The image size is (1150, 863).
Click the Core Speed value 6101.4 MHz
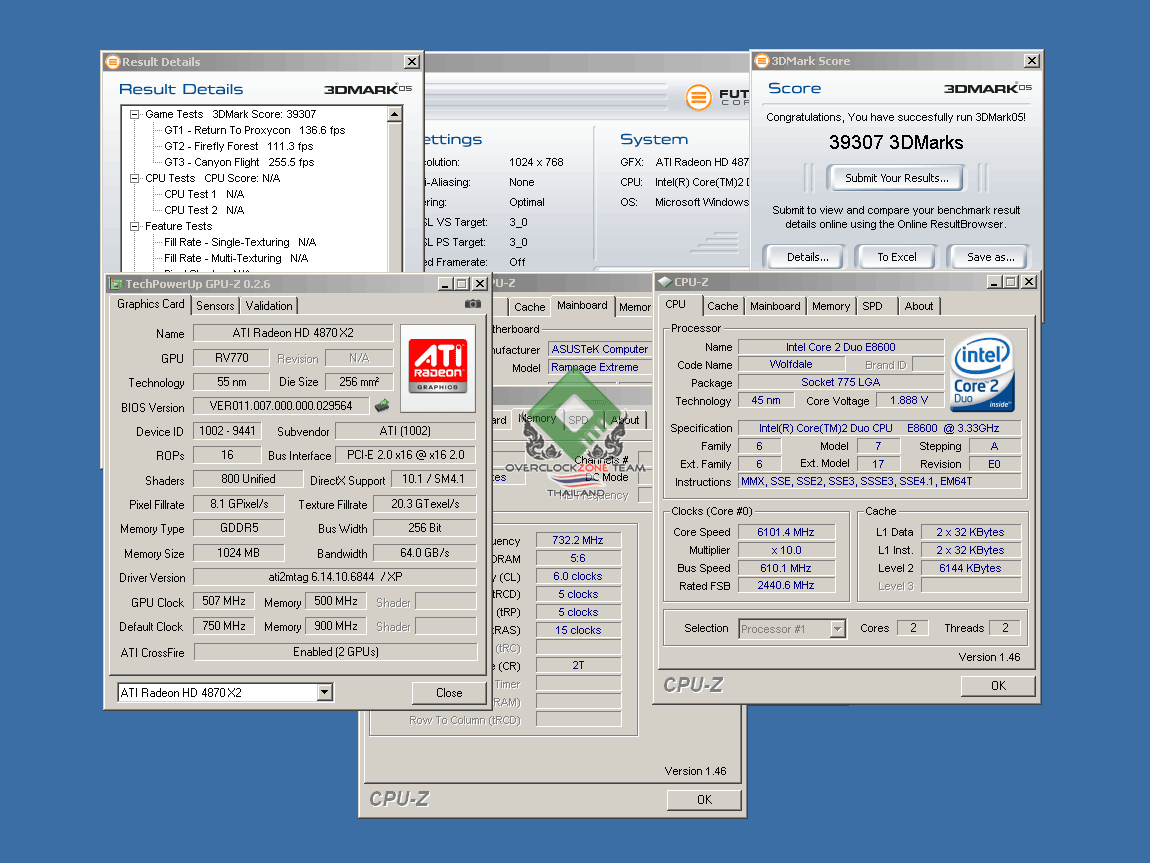coord(785,532)
